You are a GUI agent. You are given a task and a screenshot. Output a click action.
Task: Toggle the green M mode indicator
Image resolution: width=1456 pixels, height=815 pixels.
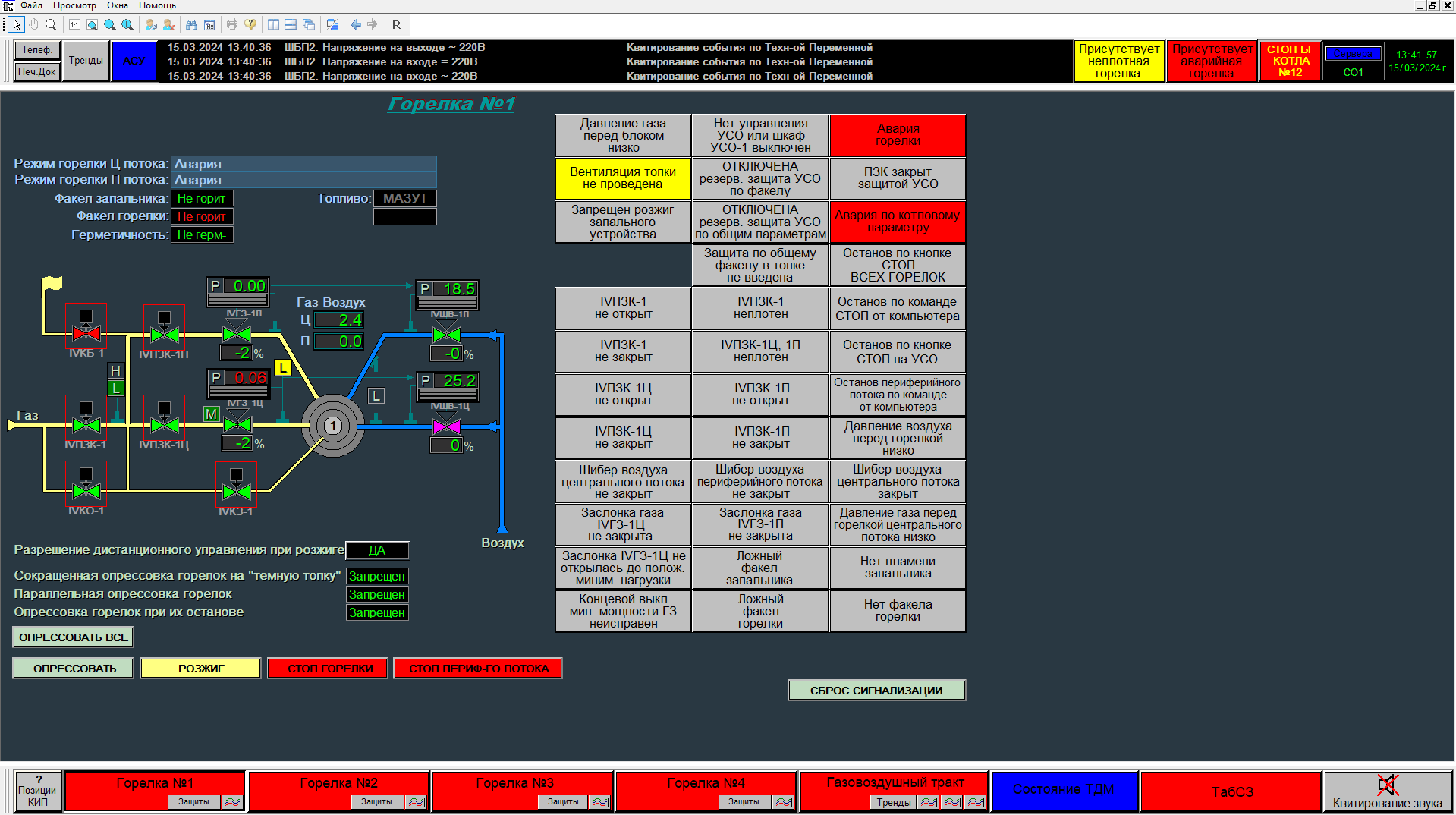click(211, 414)
